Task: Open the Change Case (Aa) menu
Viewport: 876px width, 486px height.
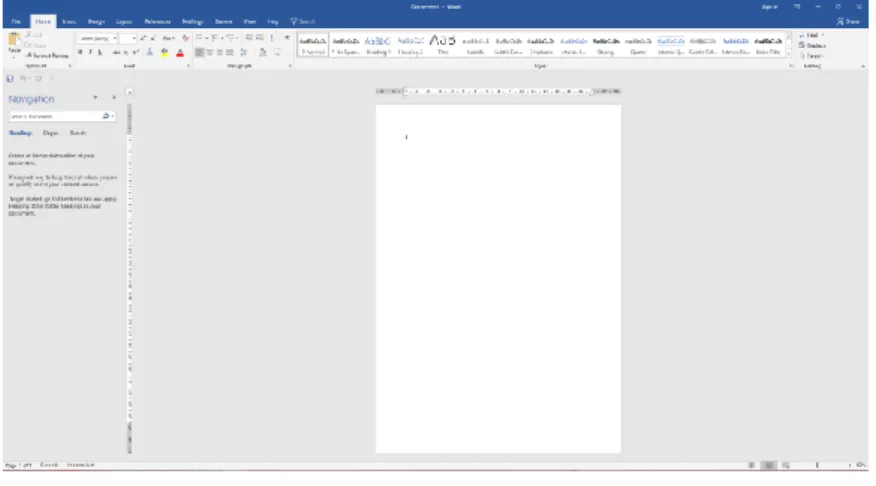Action: click(x=168, y=38)
